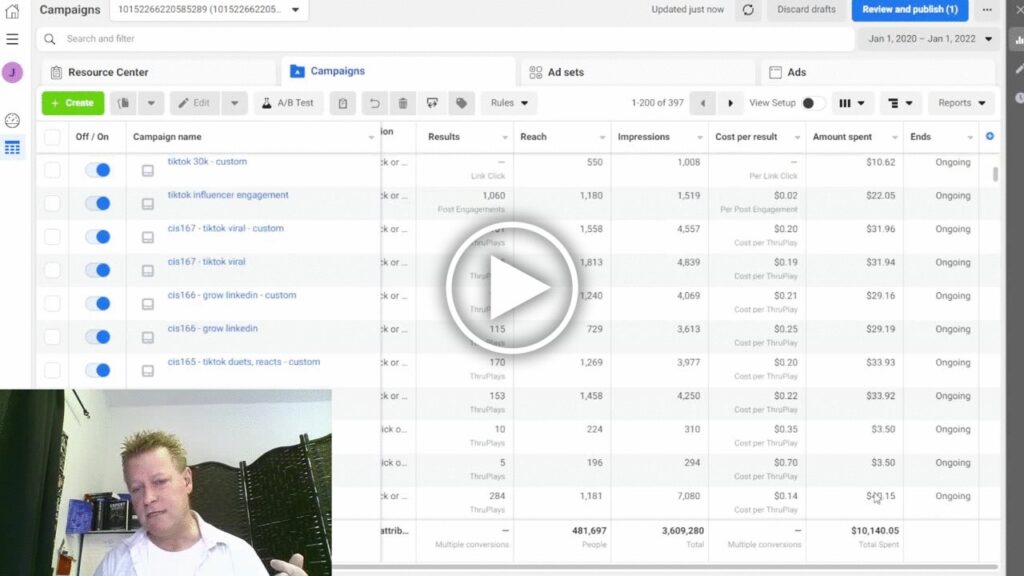Switch to the Resource Center tab
Image resolution: width=1024 pixels, height=576 pixels.
pos(159,72)
